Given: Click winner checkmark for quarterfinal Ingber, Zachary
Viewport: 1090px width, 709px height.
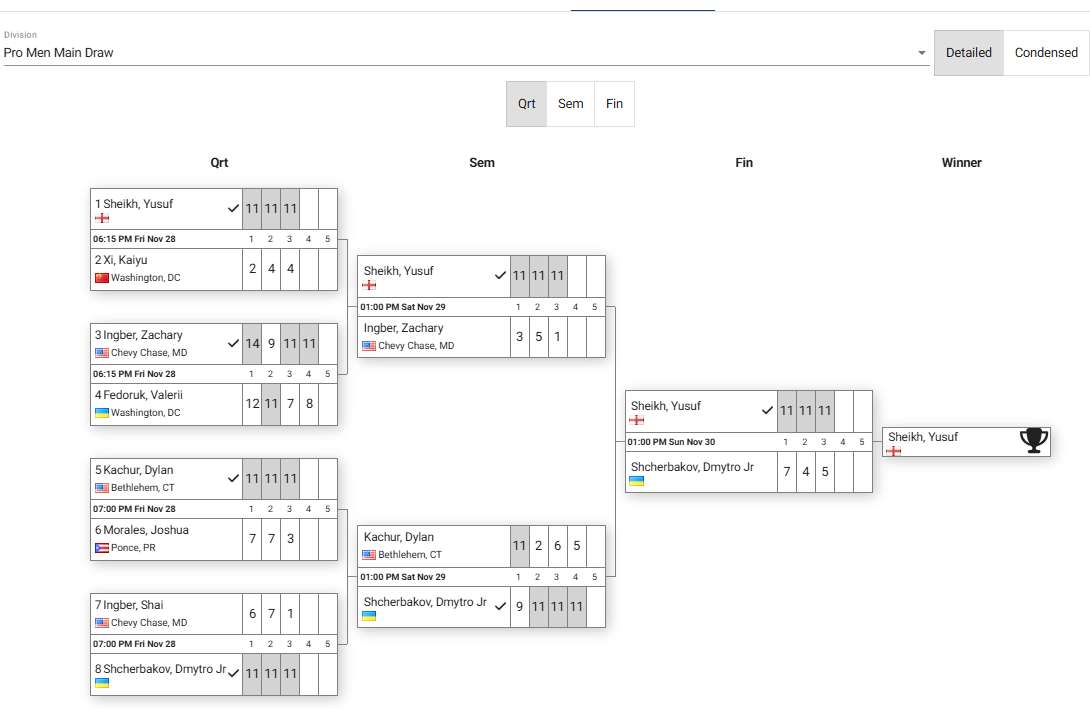Looking at the screenshot, I should click(233, 343).
